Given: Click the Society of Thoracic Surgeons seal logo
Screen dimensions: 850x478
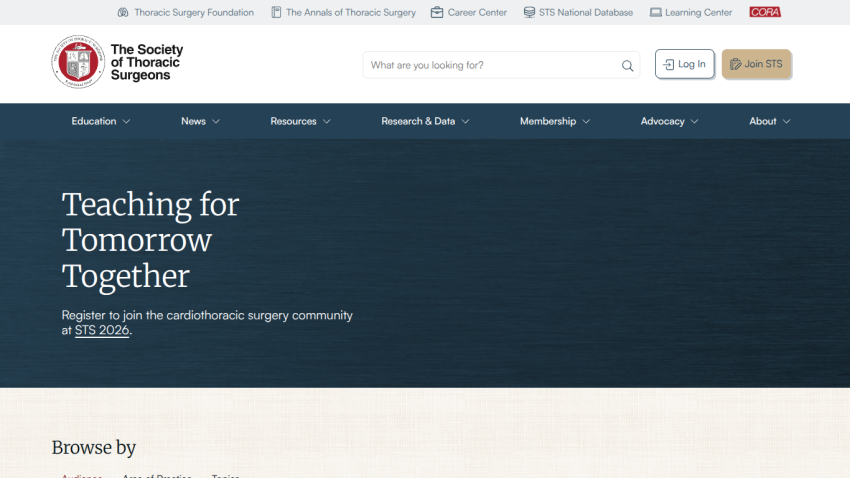Looking at the screenshot, I should pyautogui.click(x=78, y=62).
